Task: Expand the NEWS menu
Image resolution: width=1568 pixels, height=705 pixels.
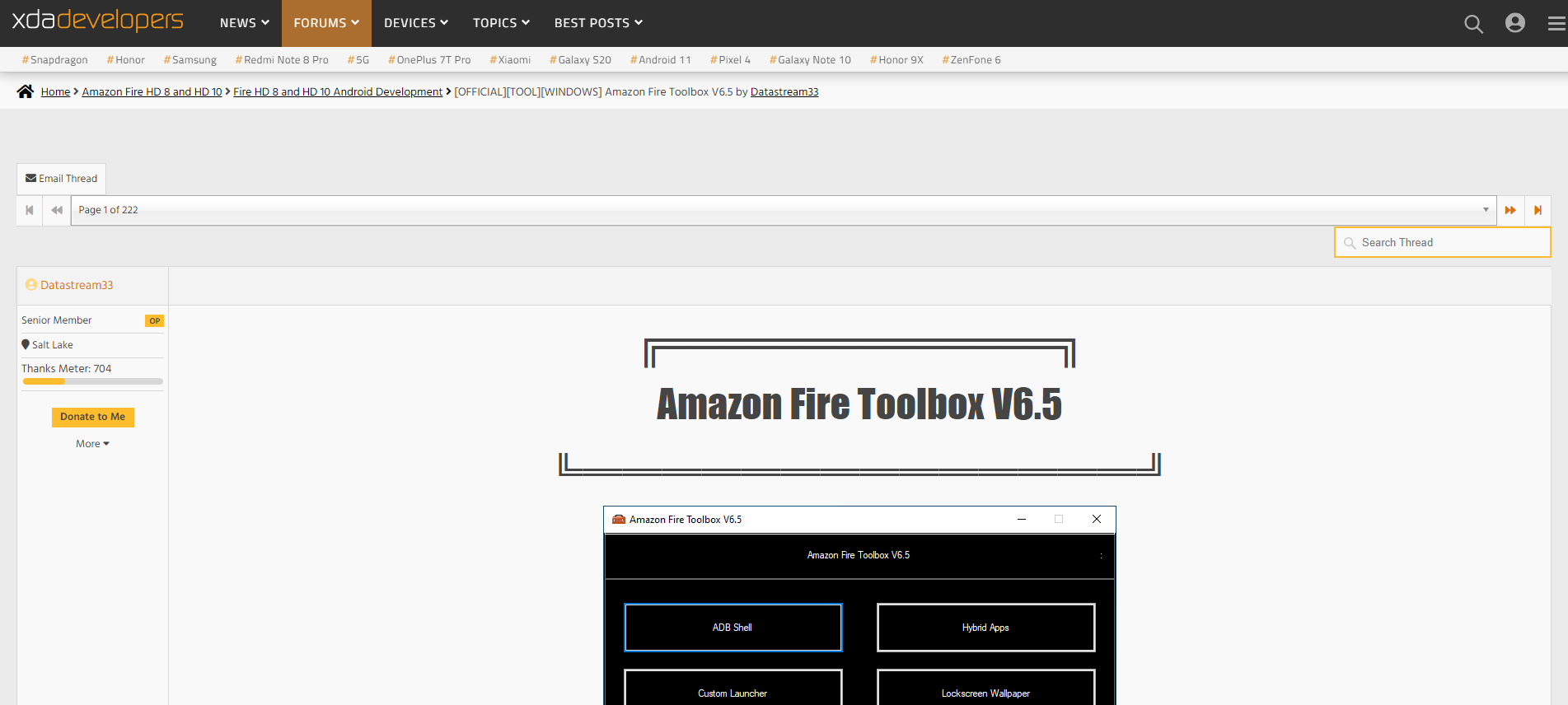Action: coord(244,23)
